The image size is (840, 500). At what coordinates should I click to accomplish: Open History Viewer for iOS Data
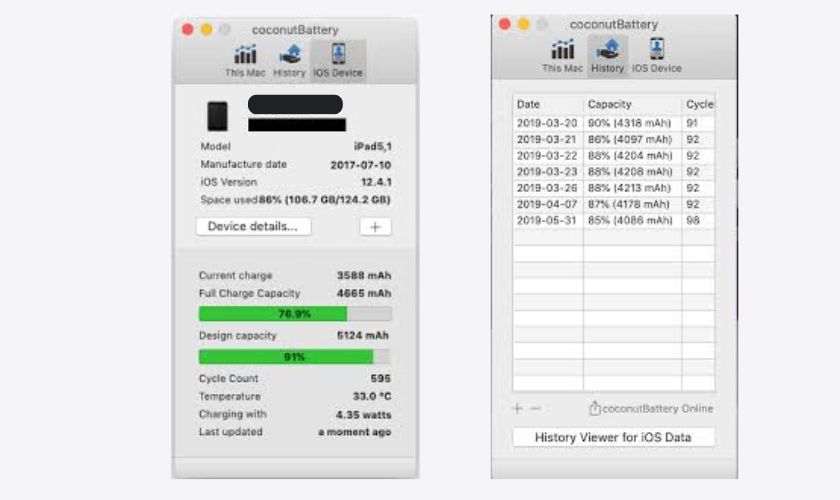[613, 437]
